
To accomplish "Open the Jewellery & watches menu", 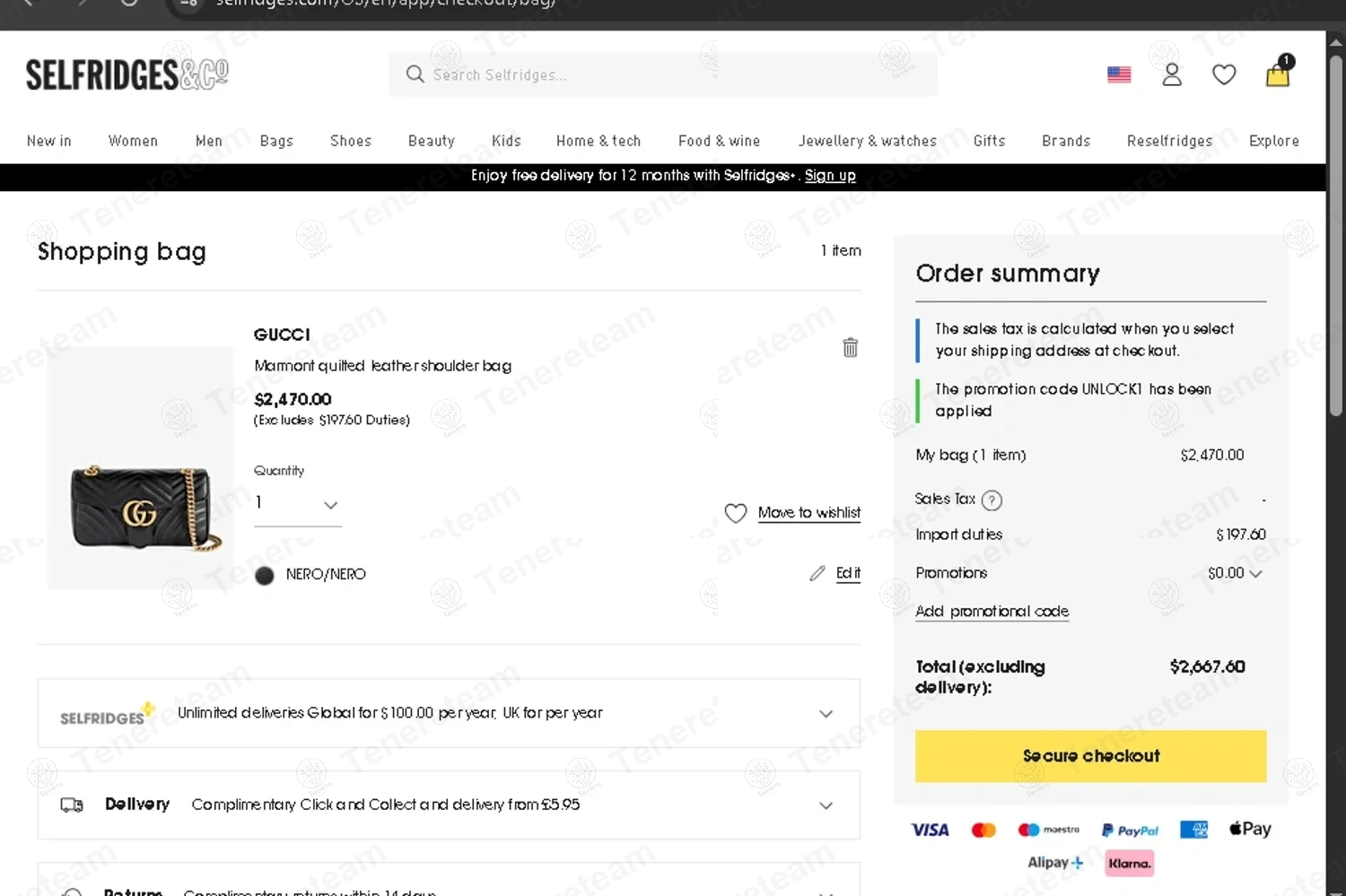I will point(867,141).
